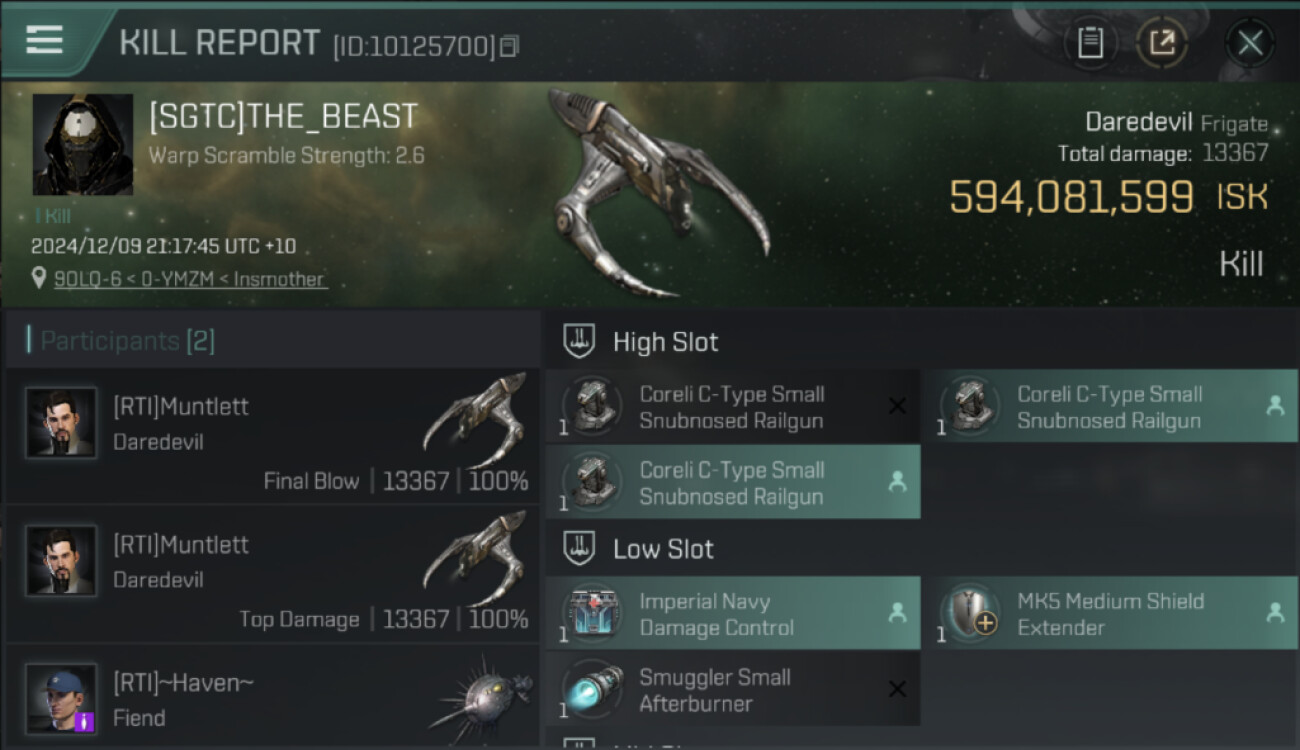Screen dimensions: 1300x750
Task: Click the Daredevil ship image
Action: [660, 193]
